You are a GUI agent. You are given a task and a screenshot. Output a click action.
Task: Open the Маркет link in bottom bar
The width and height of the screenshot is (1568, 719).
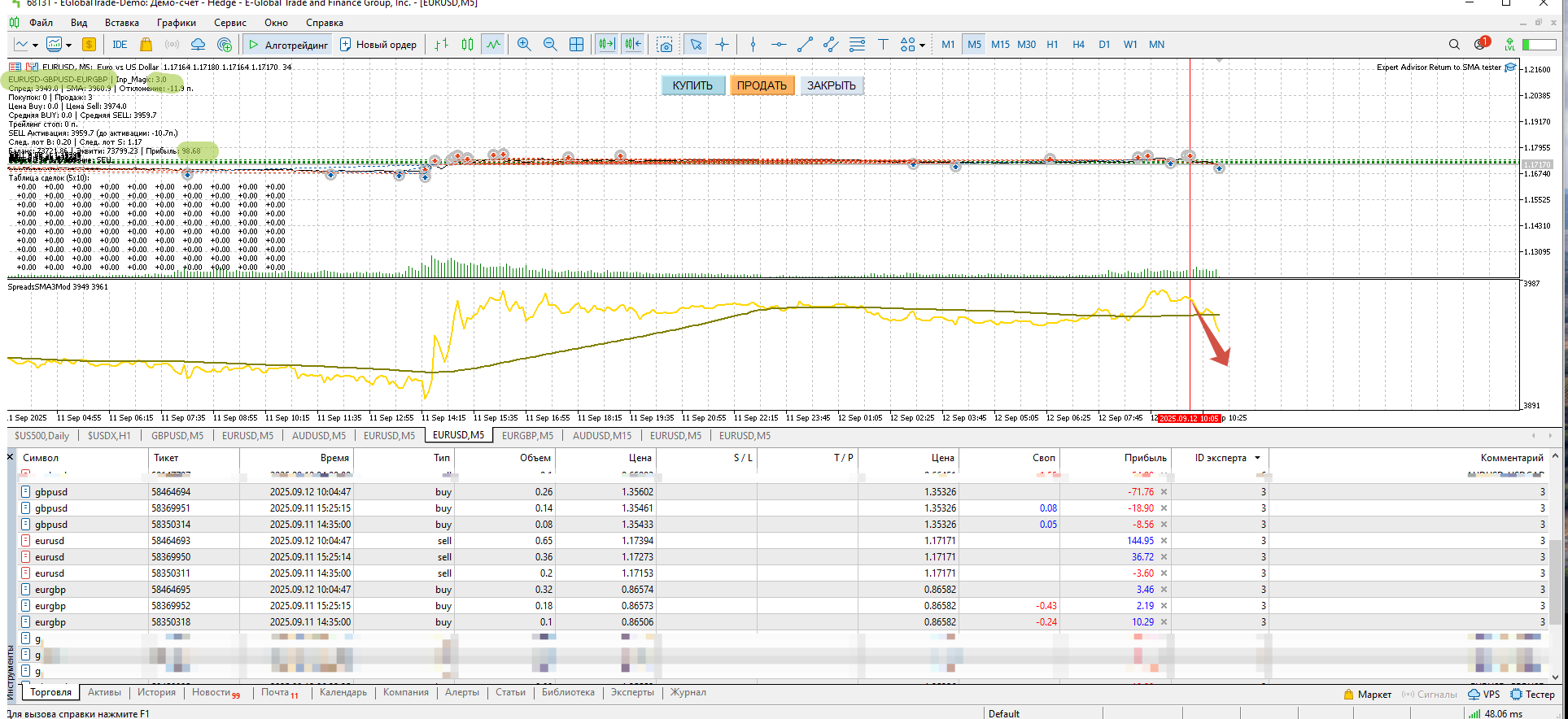1366,695
